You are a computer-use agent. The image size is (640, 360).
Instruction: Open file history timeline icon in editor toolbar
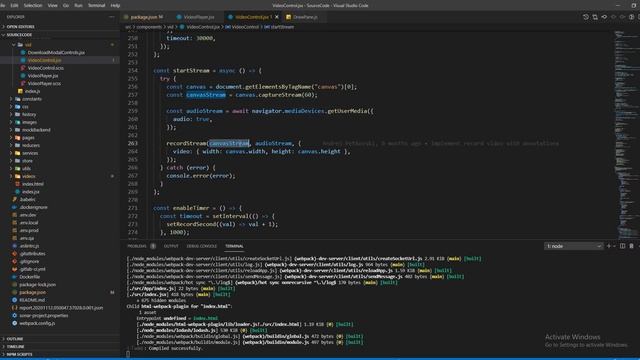click(586, 17)
